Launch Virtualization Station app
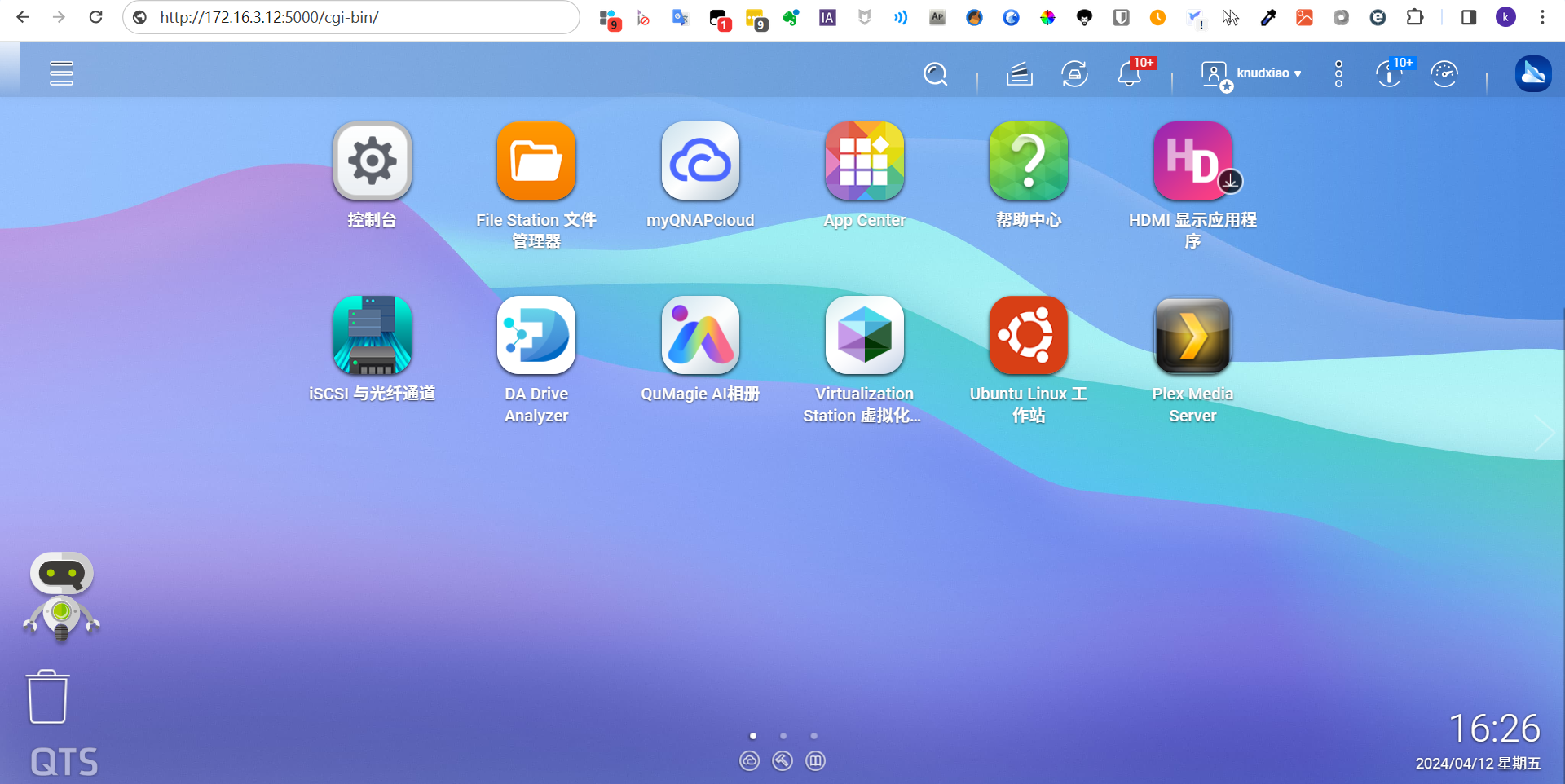Image resolution: width=1565 pixels, height=784 pixels. click(x=864, y=335)
